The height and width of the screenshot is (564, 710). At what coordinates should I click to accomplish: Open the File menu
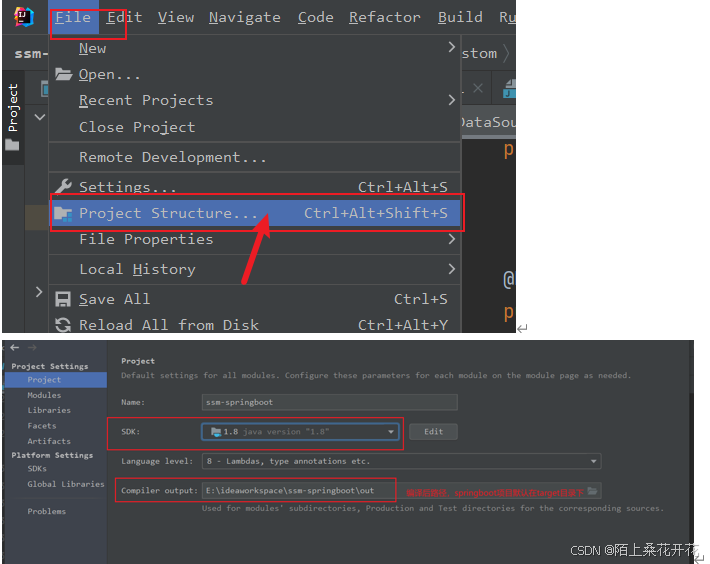pos(73,17)
